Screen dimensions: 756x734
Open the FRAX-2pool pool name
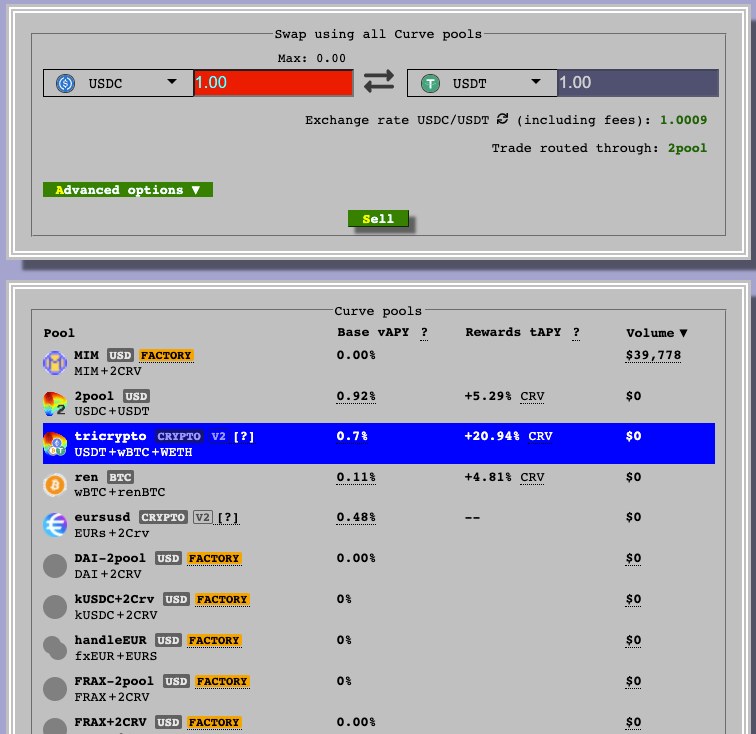tap(114, 681)
